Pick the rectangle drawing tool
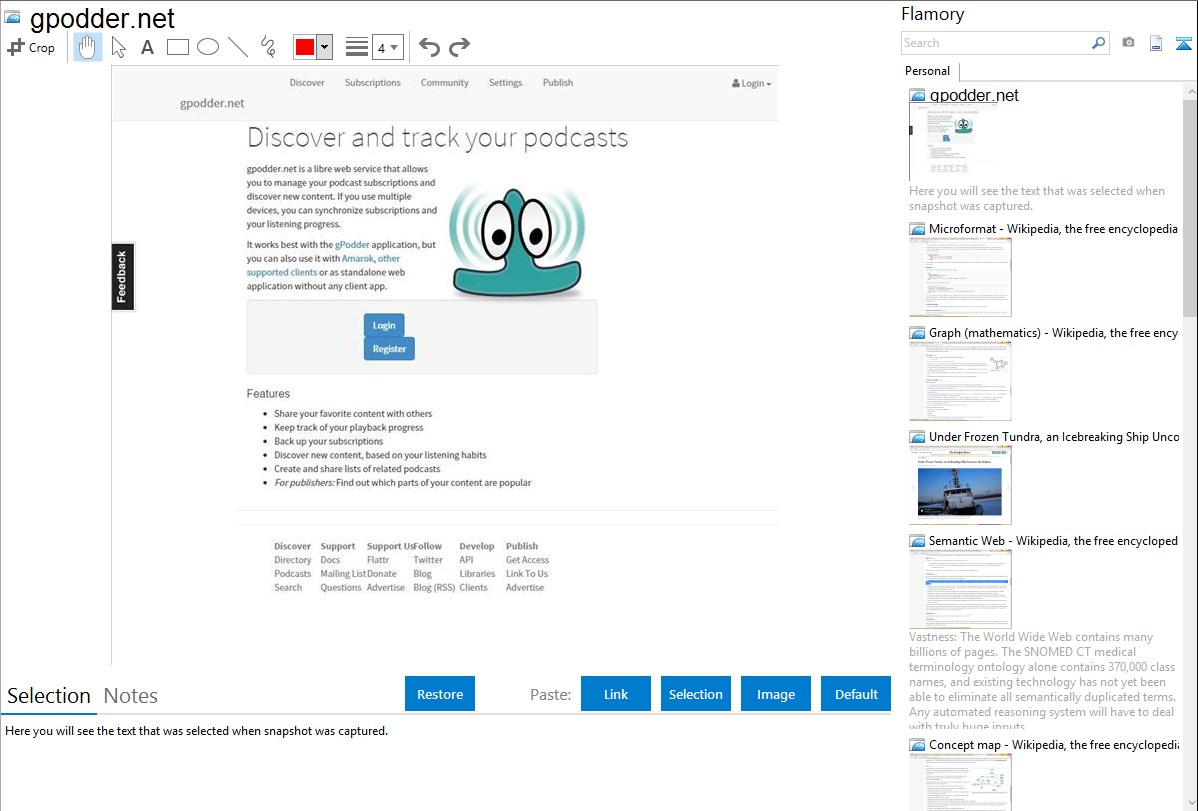 click(178, 47)
